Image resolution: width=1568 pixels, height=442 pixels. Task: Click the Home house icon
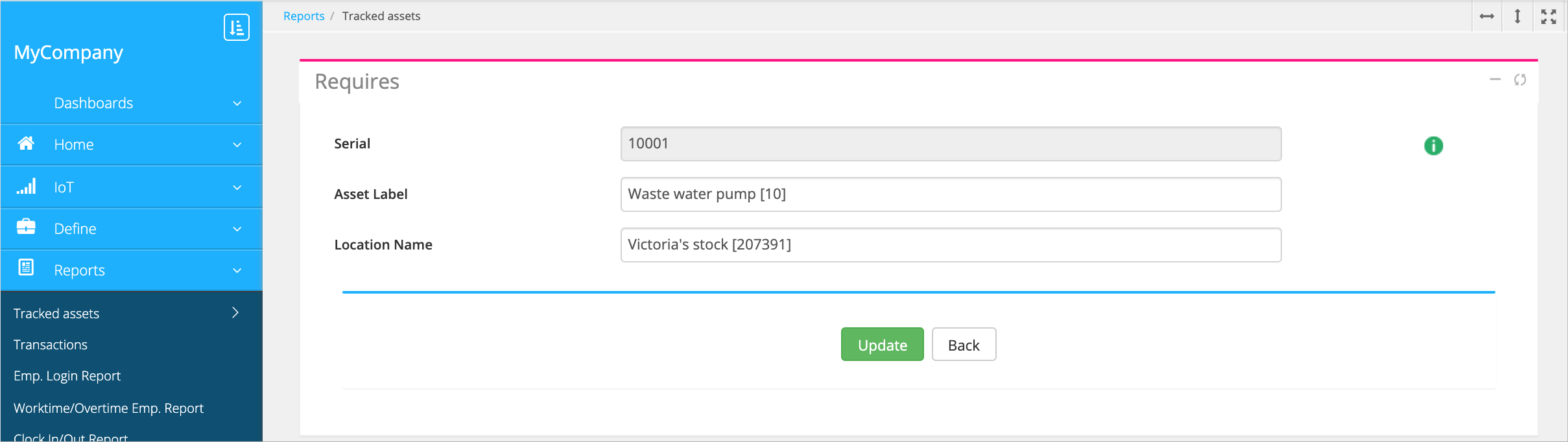[x=26, y=143]
